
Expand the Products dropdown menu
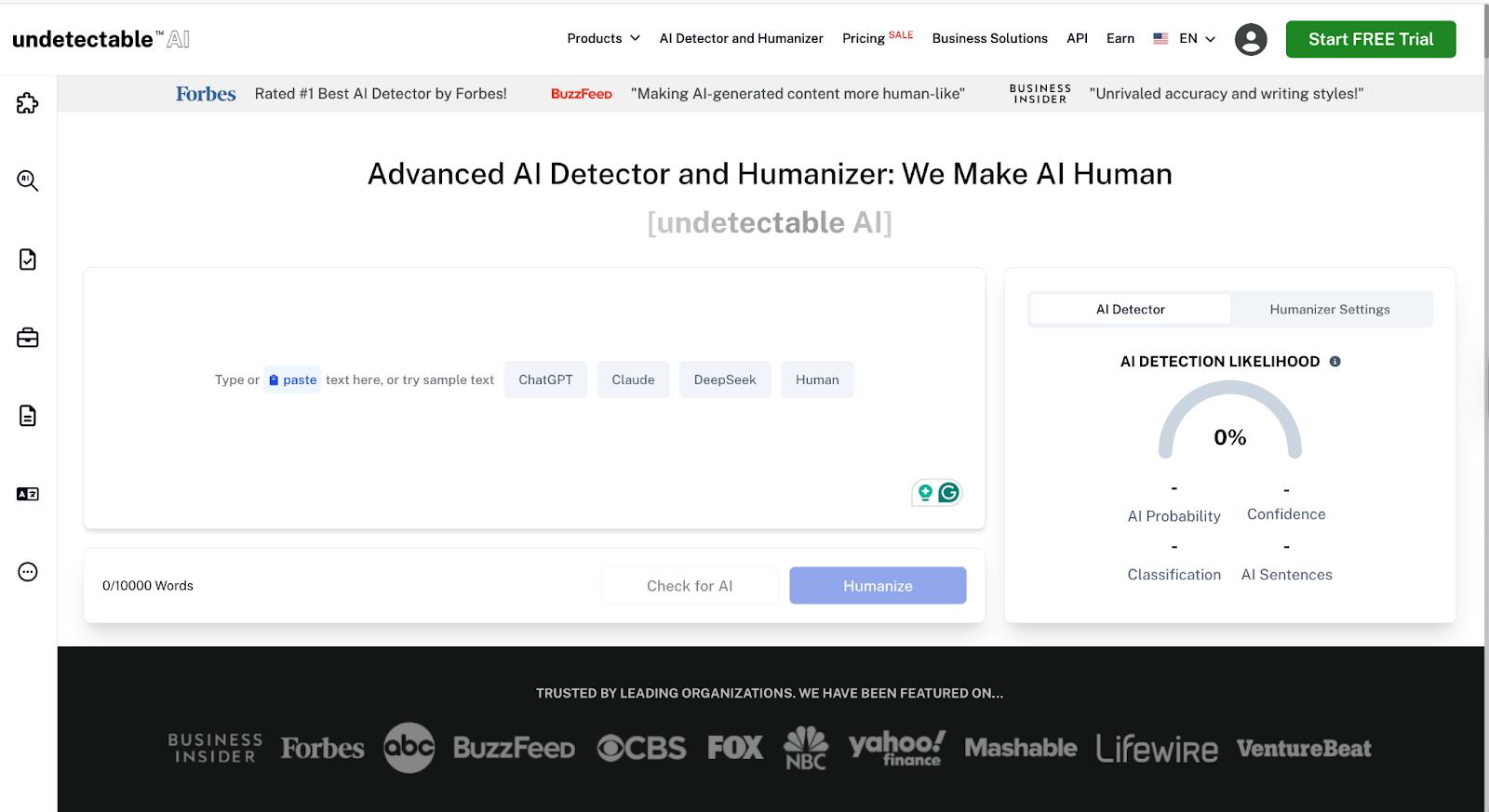(603, 38)
